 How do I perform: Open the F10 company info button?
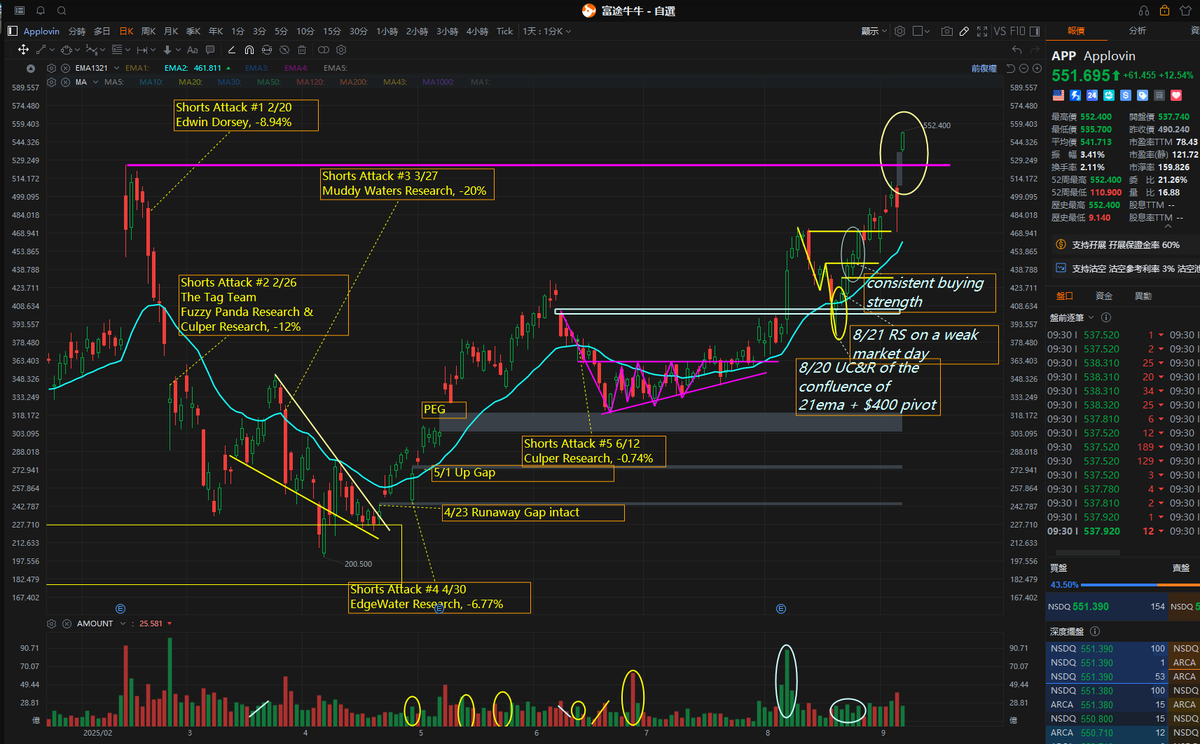[1019, 31]
